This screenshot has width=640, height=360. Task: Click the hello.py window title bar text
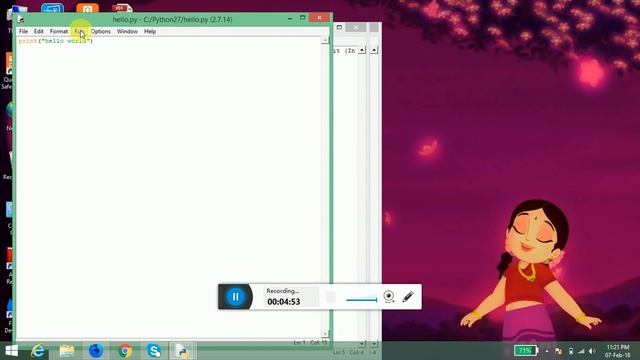[172, 19]
